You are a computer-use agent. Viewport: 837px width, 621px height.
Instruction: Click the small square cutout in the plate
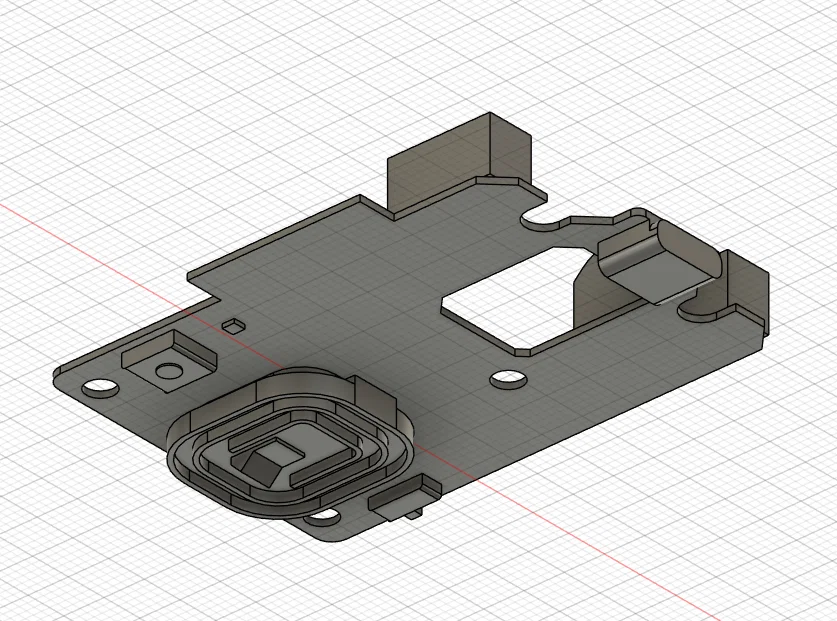coord(233,325)
